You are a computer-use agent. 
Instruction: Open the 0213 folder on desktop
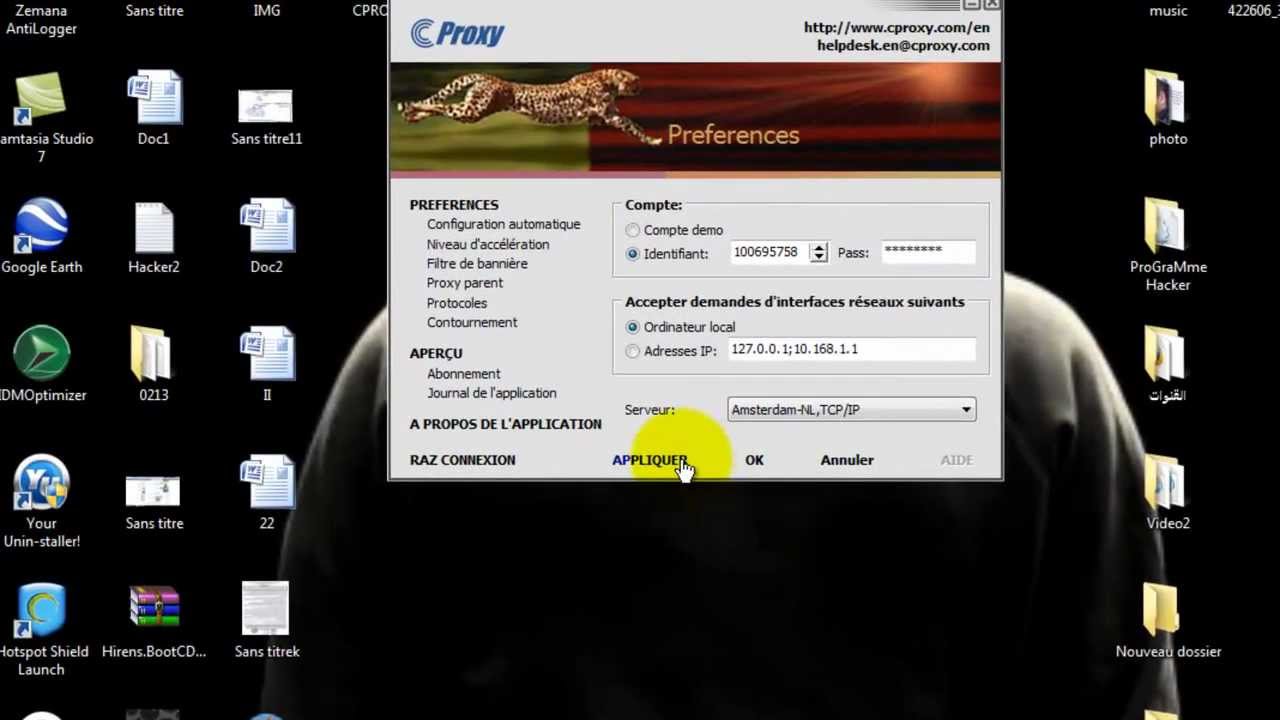tap(151, 354)
